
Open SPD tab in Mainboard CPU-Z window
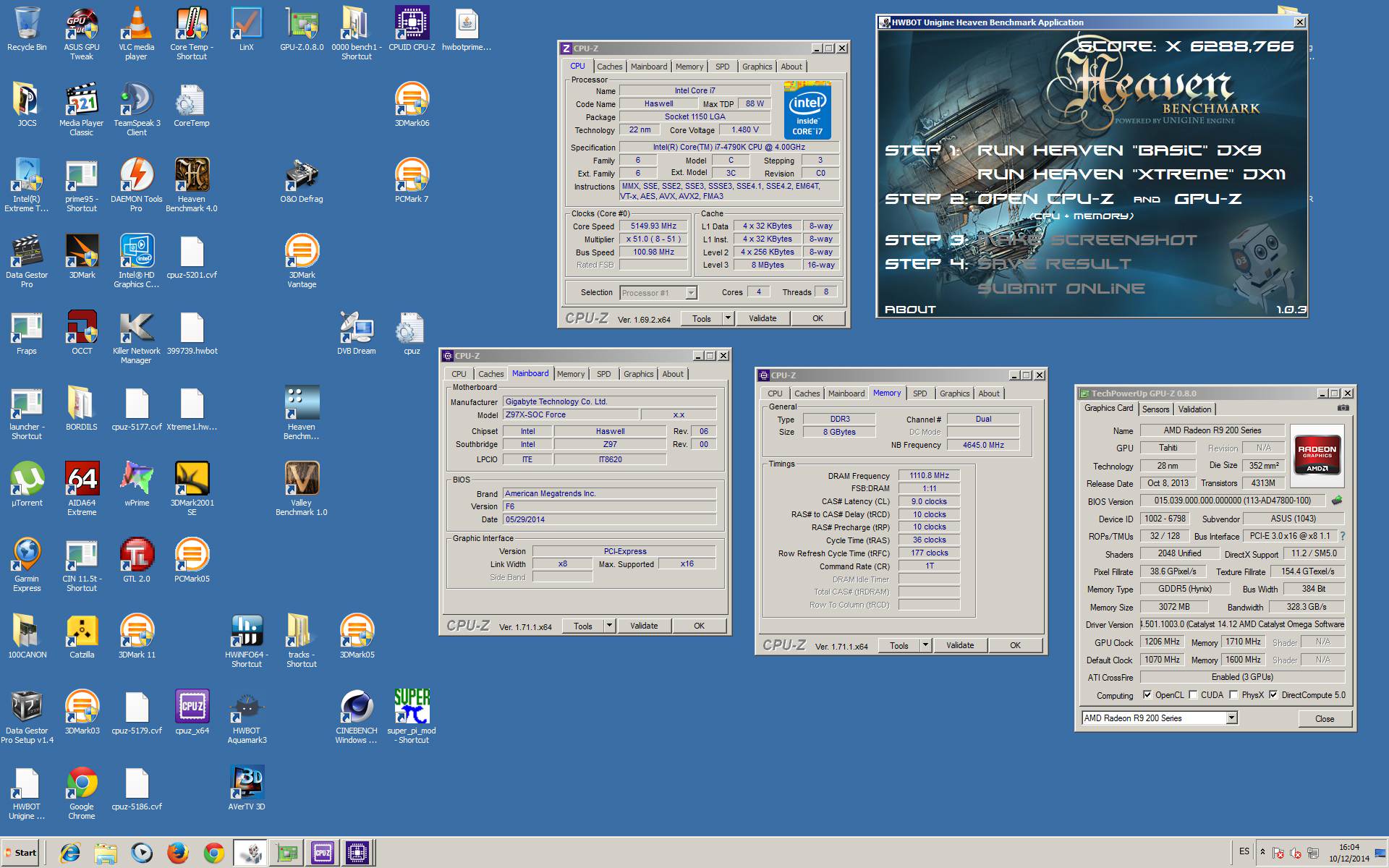[x=604, y=374]
